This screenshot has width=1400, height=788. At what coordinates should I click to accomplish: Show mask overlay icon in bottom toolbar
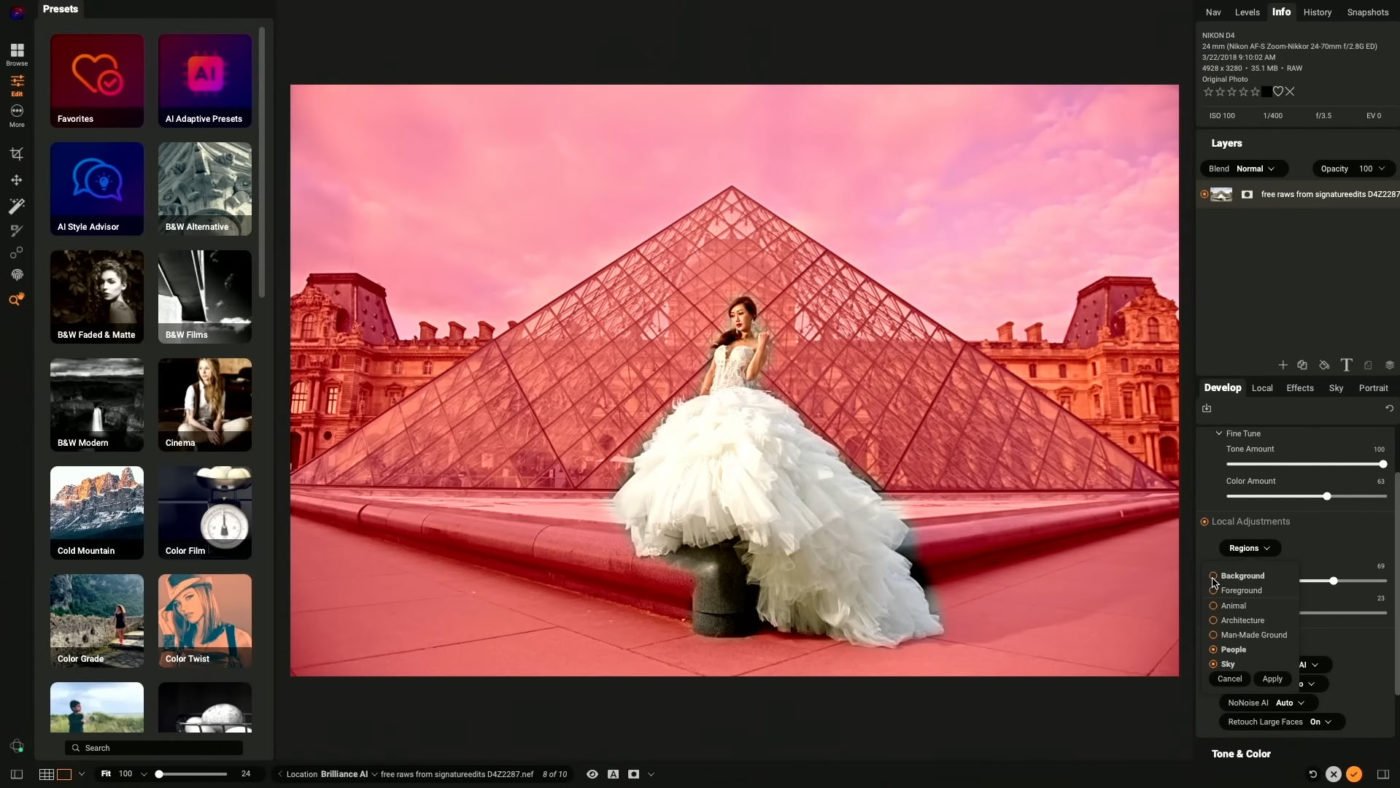[x=633, y=774]
